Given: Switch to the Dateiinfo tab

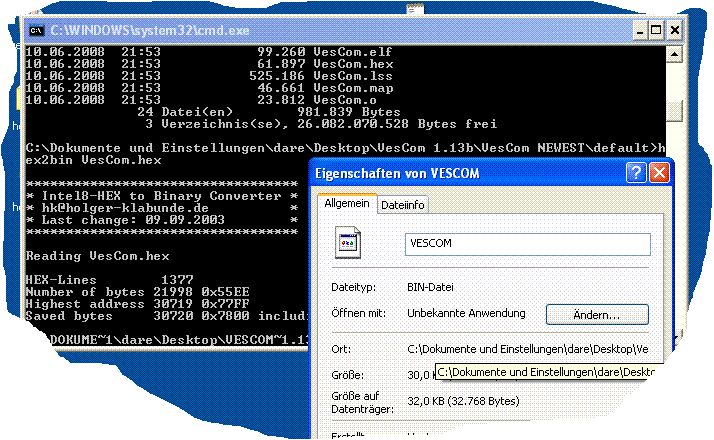Looking at the screenshot, I should (403, 205).
